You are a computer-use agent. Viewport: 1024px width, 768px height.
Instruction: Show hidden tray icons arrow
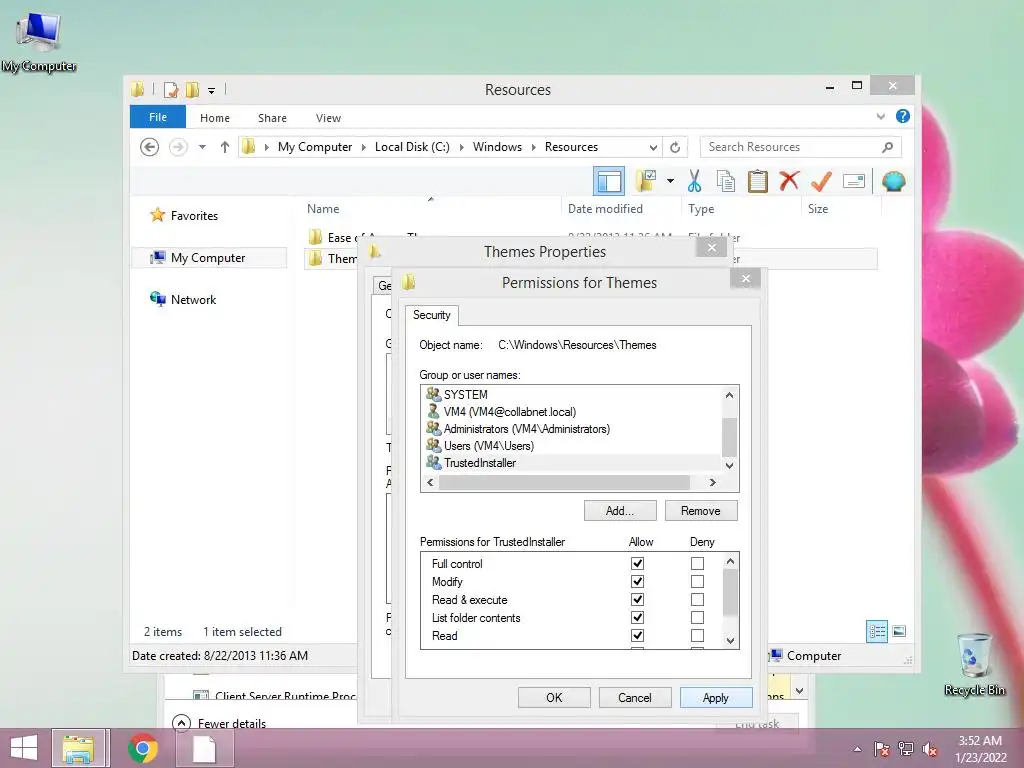(x=857, y=750)
